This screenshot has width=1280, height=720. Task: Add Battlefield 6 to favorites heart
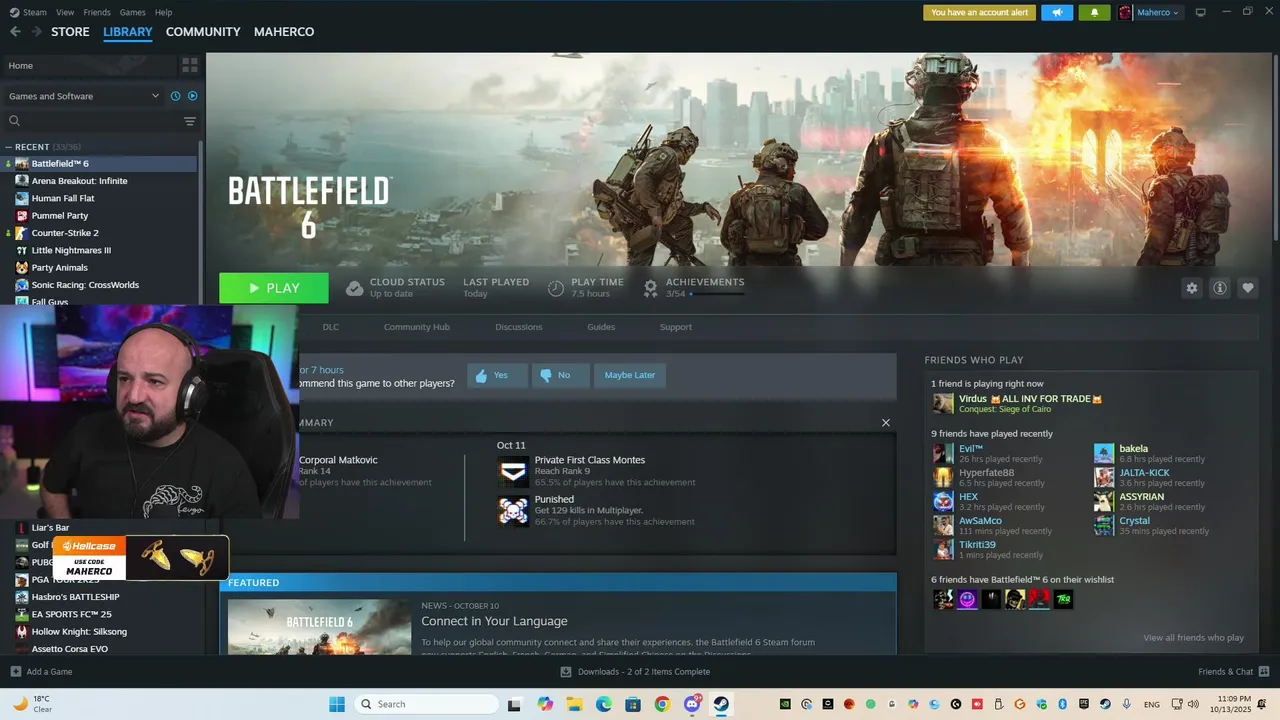point(1247,288)
